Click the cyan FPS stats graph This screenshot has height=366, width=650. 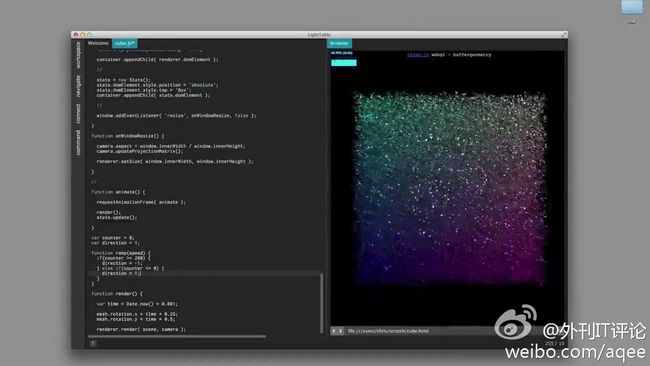[344, 63]
